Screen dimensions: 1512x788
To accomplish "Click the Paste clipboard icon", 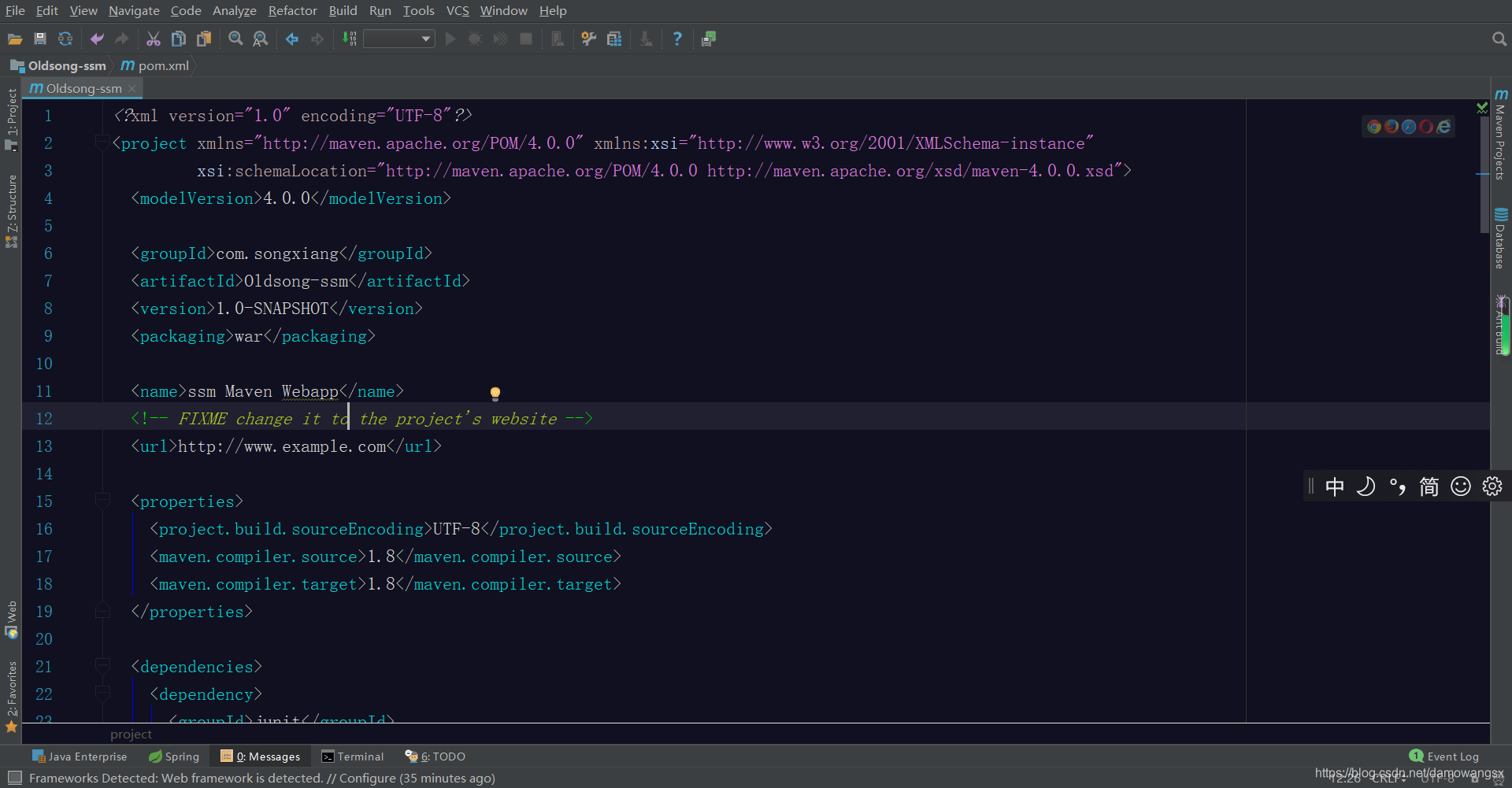I will pos(204,39).
